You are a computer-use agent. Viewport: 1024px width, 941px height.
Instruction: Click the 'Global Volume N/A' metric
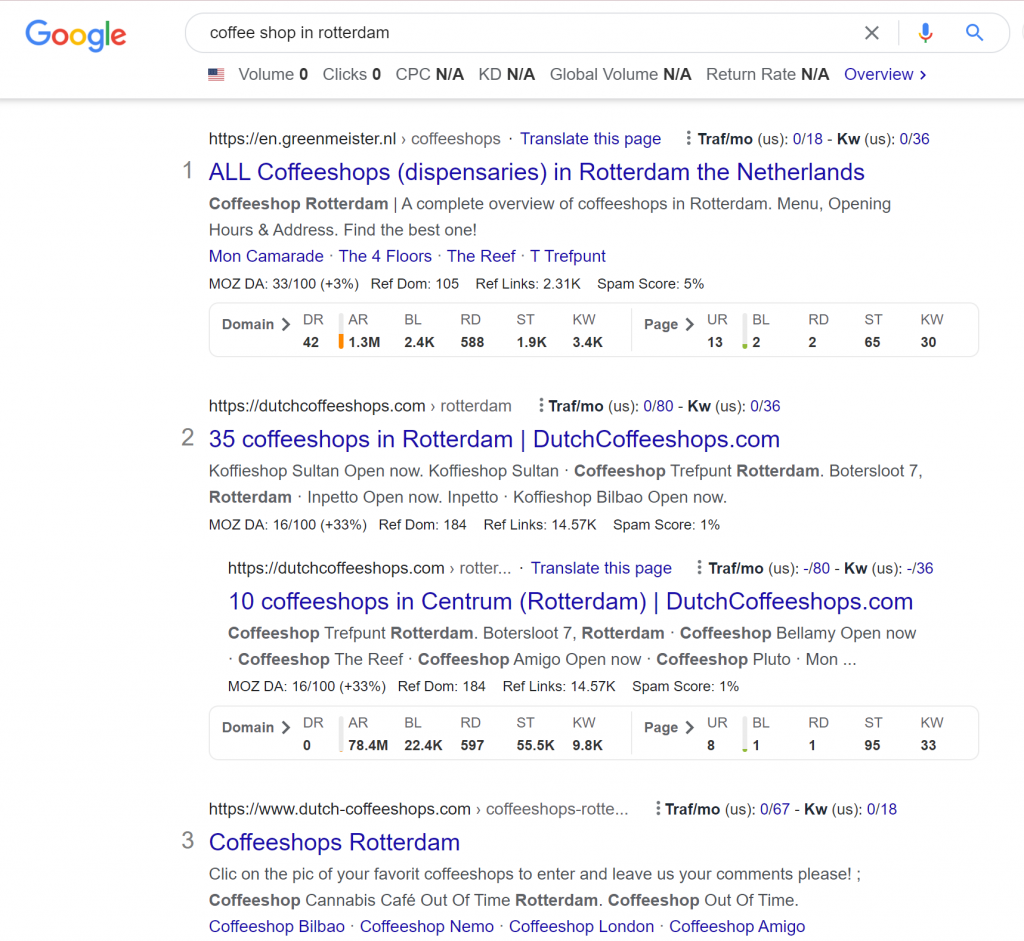(620, 74)
